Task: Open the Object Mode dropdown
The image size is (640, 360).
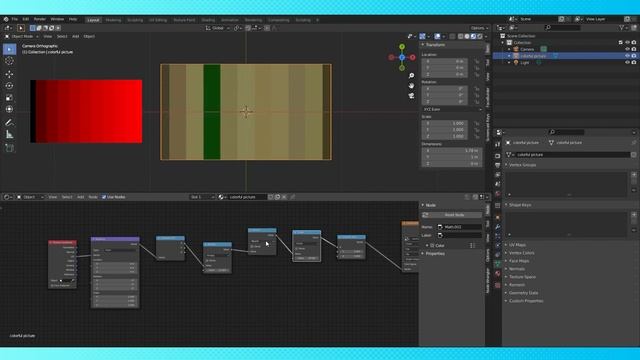Action: [21, 36]
